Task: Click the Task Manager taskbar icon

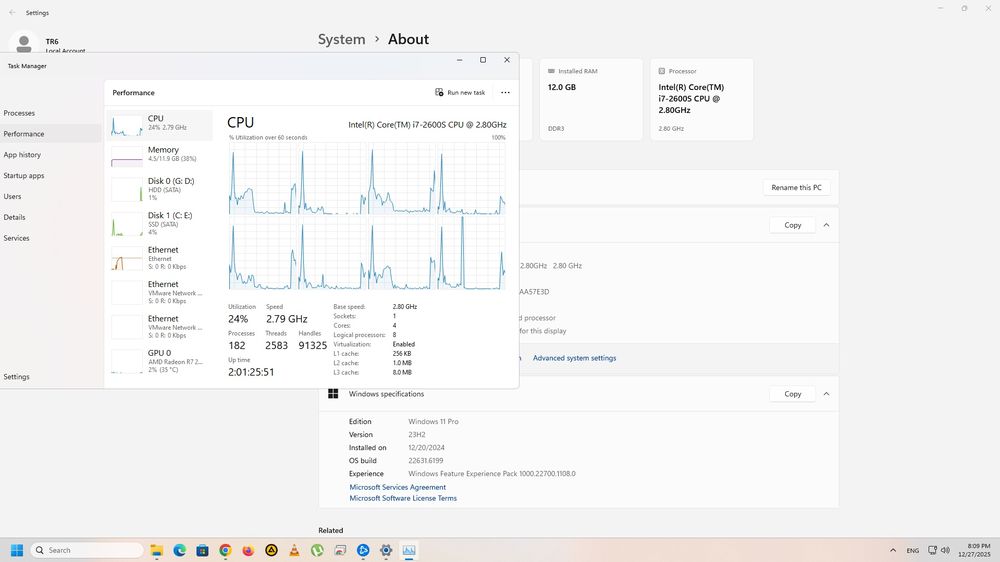Action: (409, 551)
